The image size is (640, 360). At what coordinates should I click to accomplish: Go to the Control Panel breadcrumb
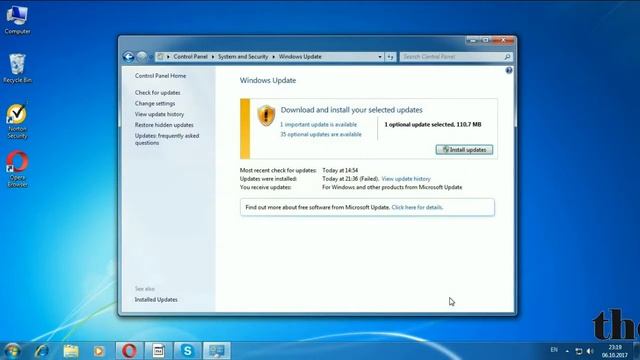[190, 57]
